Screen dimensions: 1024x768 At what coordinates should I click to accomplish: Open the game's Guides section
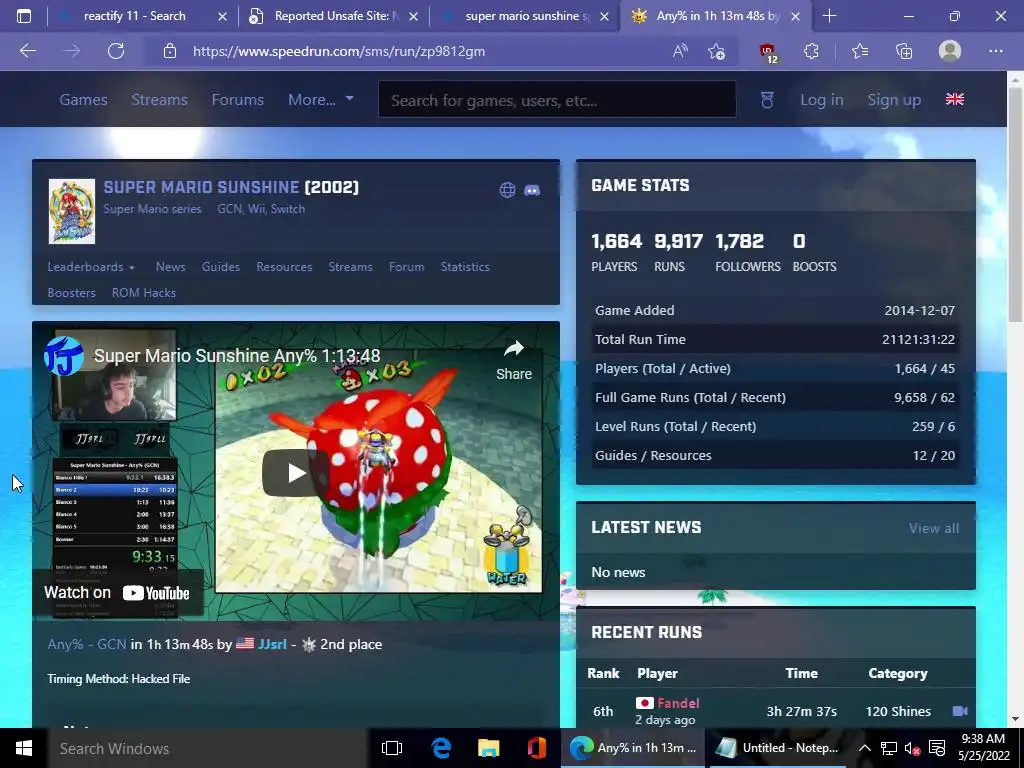coord(221,266)
